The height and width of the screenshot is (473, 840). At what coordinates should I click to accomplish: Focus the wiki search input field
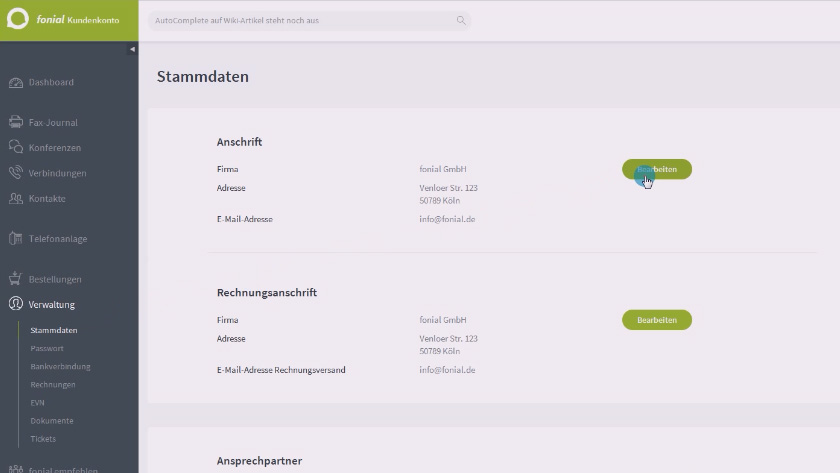[x=309, y=20]
